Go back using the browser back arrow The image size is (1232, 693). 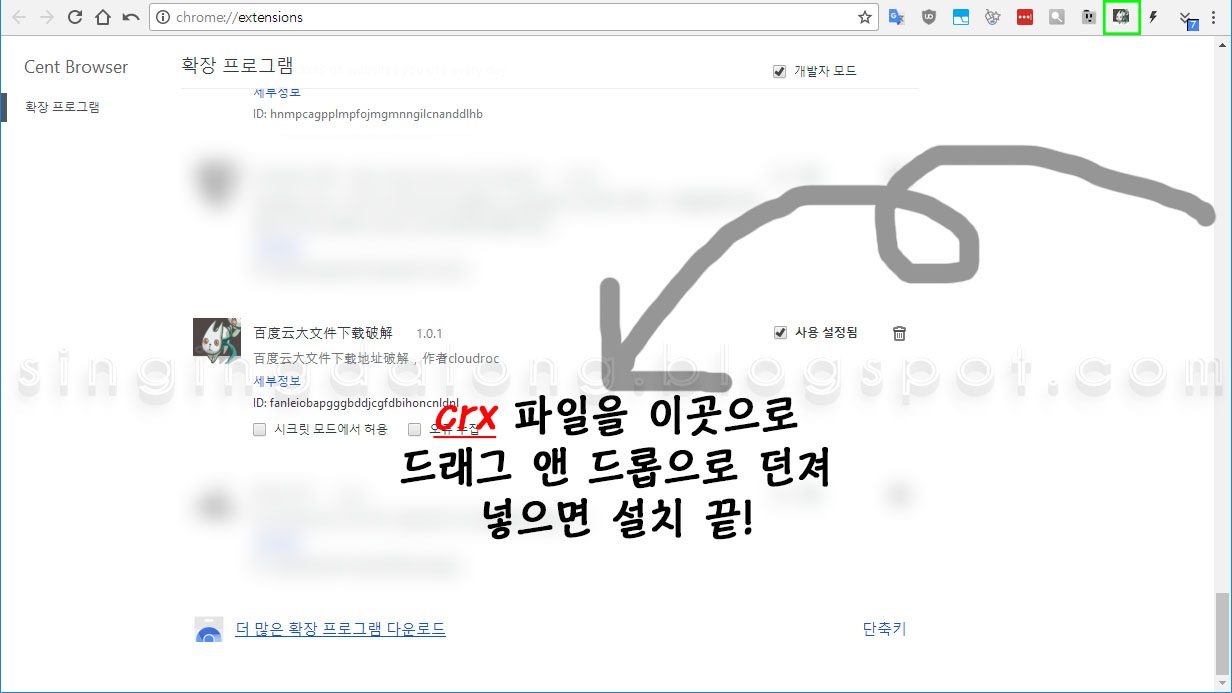19,17
